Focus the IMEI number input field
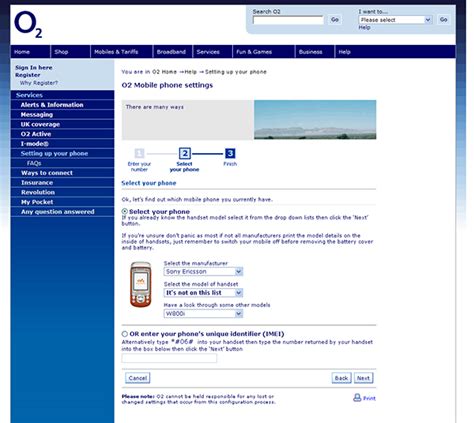Screen dimensions: 474x423 169,358
